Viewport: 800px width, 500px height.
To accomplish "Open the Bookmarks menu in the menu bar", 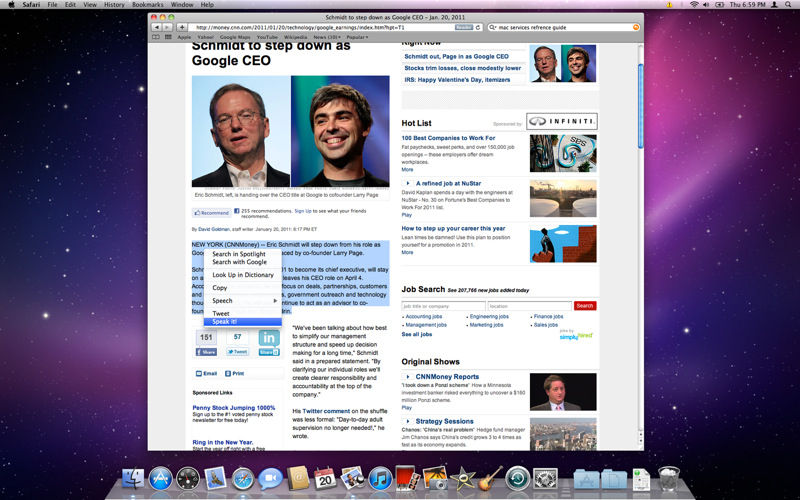I will [x=147, y=5].
